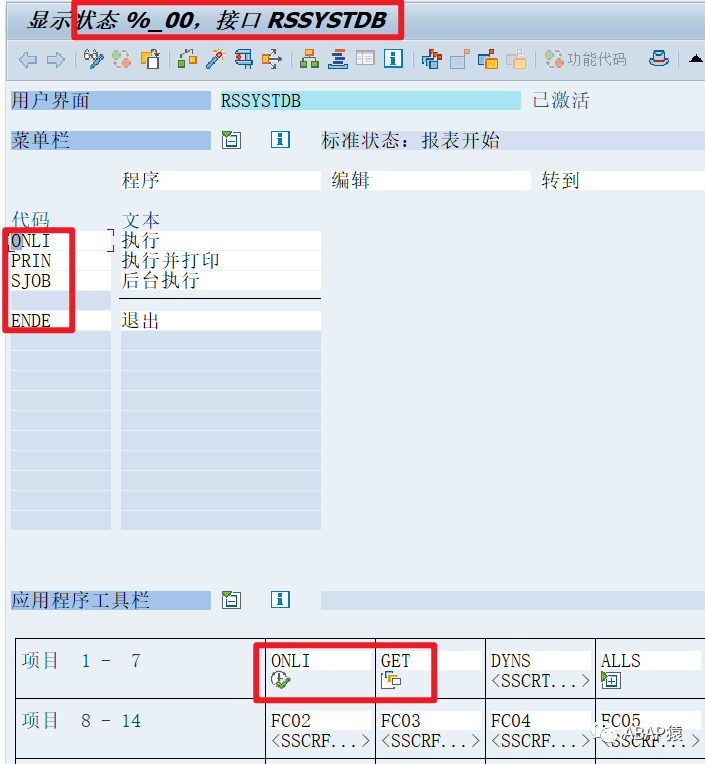Click the 文本 column header
The width and height of the screenshot is (705, 764).
pyautogui.click(x=141, y=220)
